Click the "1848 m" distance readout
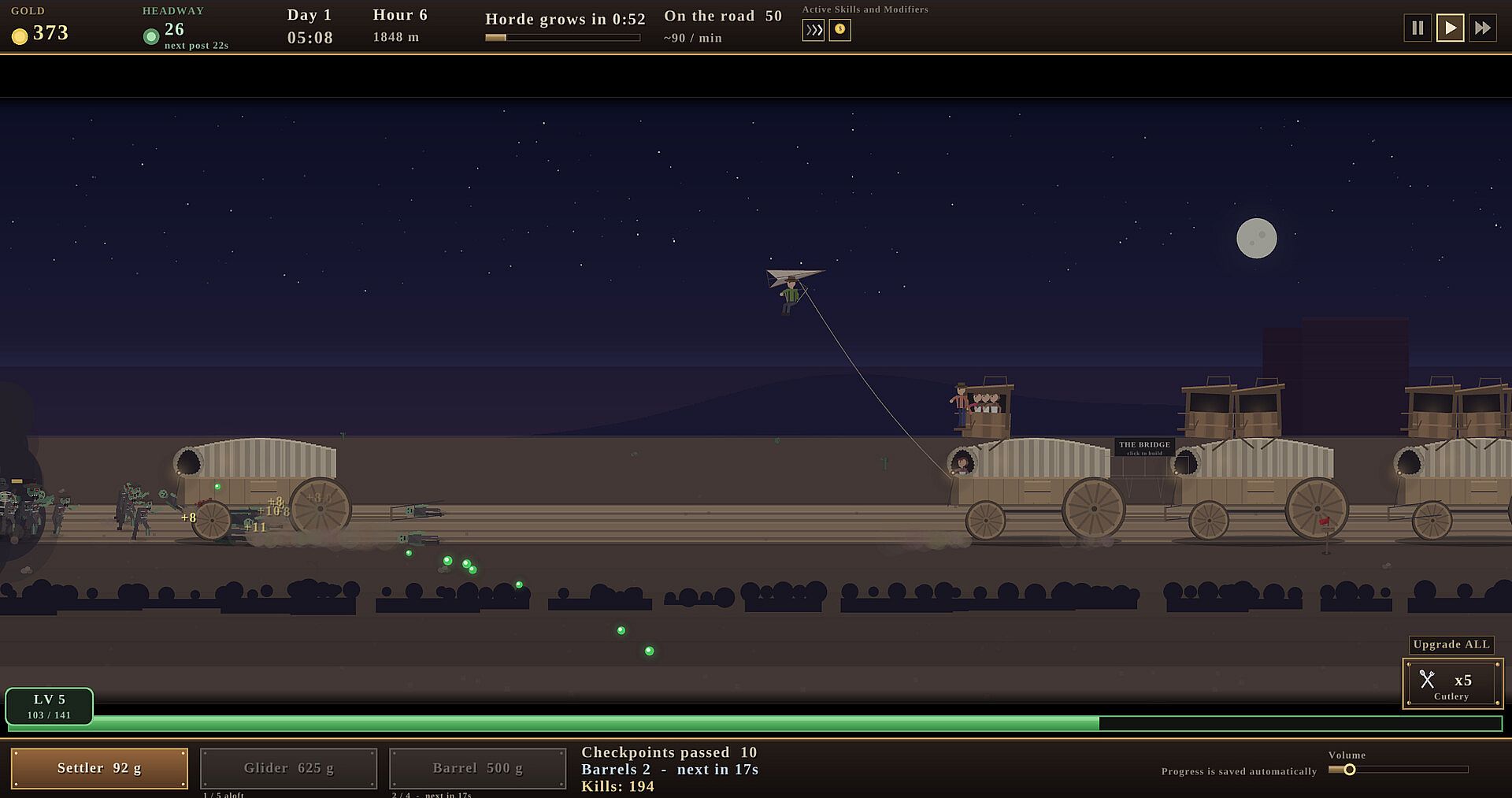Viewport: 1512px width, 798px height. click(396, 37)
